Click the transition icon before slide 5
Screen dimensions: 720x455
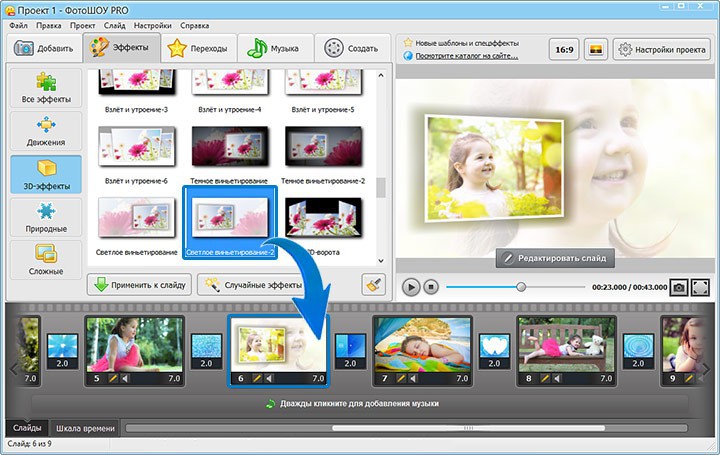tap(62, 351)
